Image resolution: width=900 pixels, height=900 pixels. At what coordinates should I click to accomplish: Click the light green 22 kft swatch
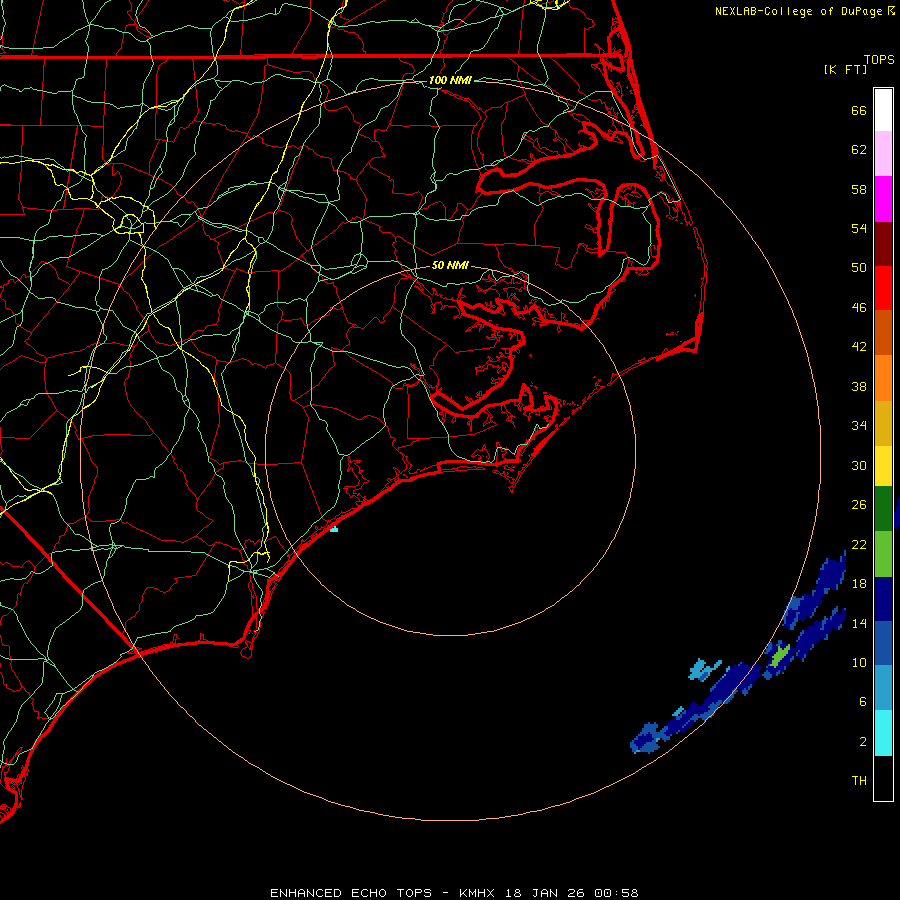tap(883, 554)
